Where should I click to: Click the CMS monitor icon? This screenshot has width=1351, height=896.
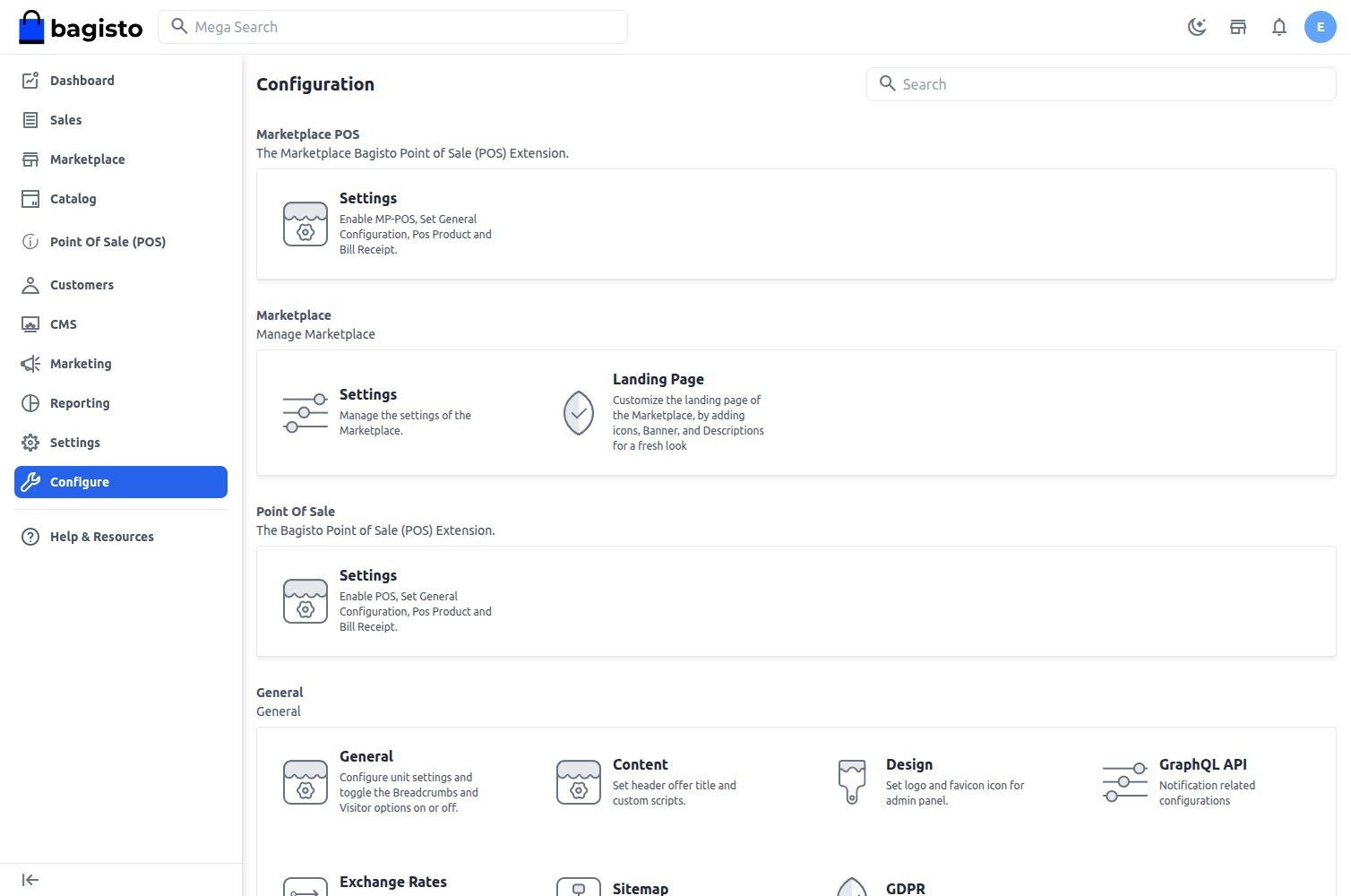[x=30, y=324]
